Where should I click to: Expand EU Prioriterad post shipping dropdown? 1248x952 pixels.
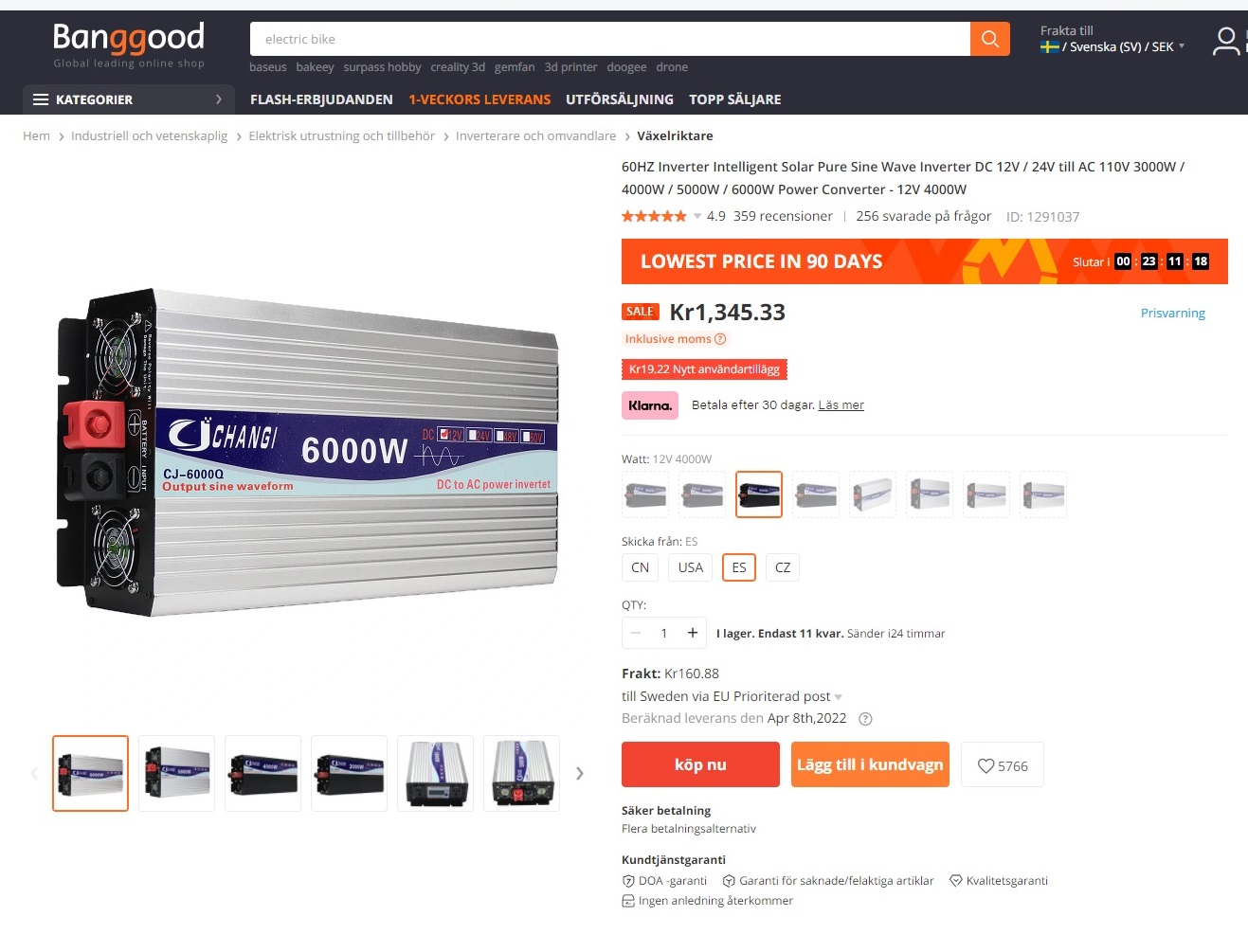tap(838, 697)
